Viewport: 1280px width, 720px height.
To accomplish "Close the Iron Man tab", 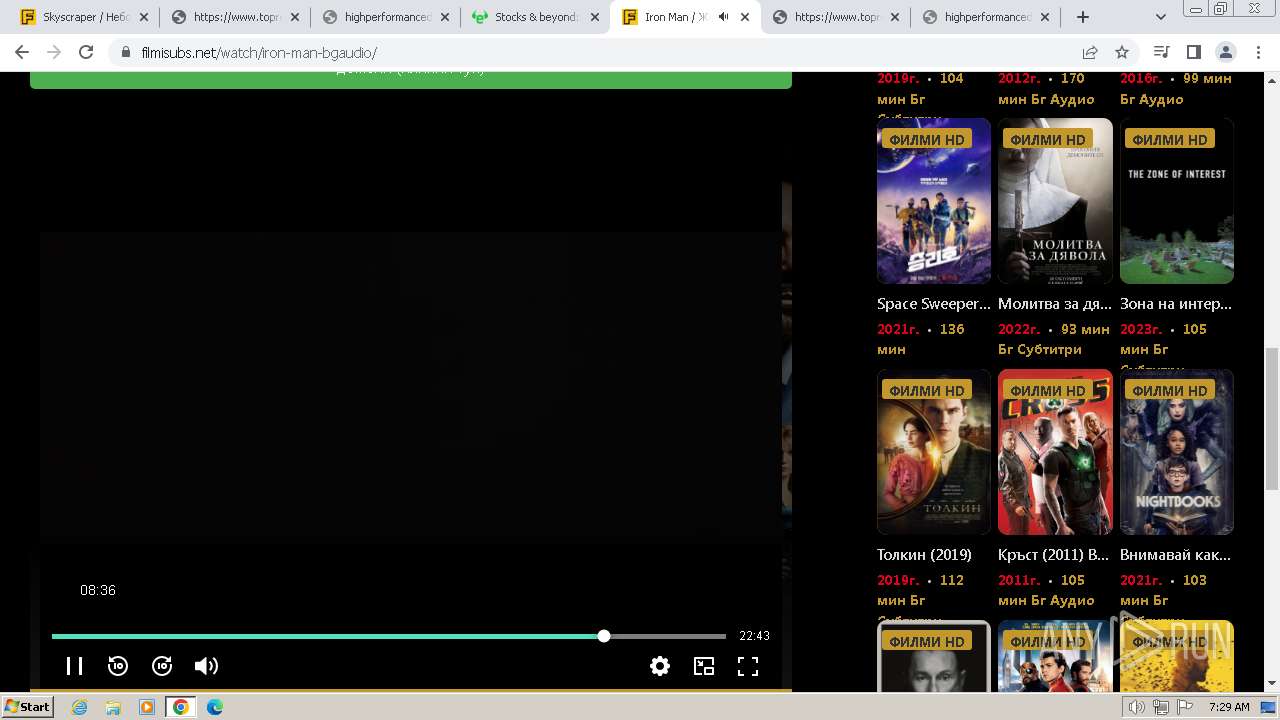I will click(744, 17).
